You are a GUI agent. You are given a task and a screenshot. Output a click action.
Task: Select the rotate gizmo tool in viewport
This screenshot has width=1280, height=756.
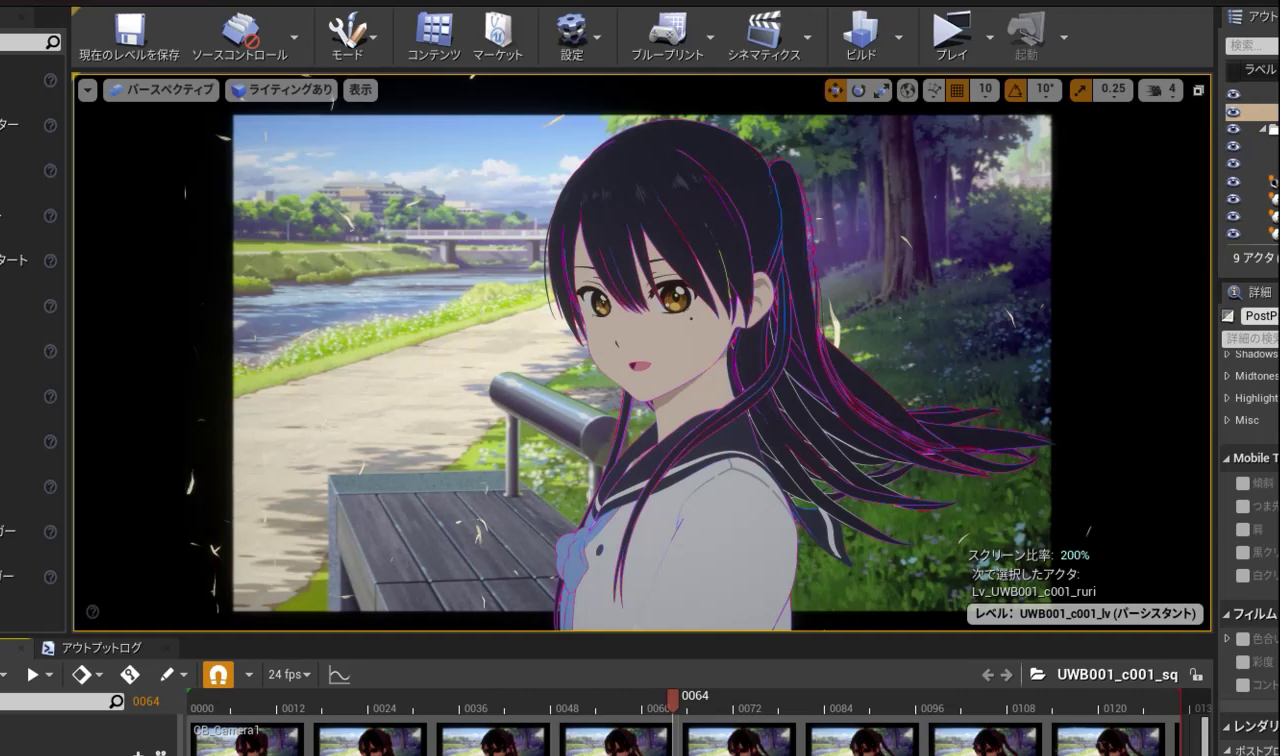858,90
